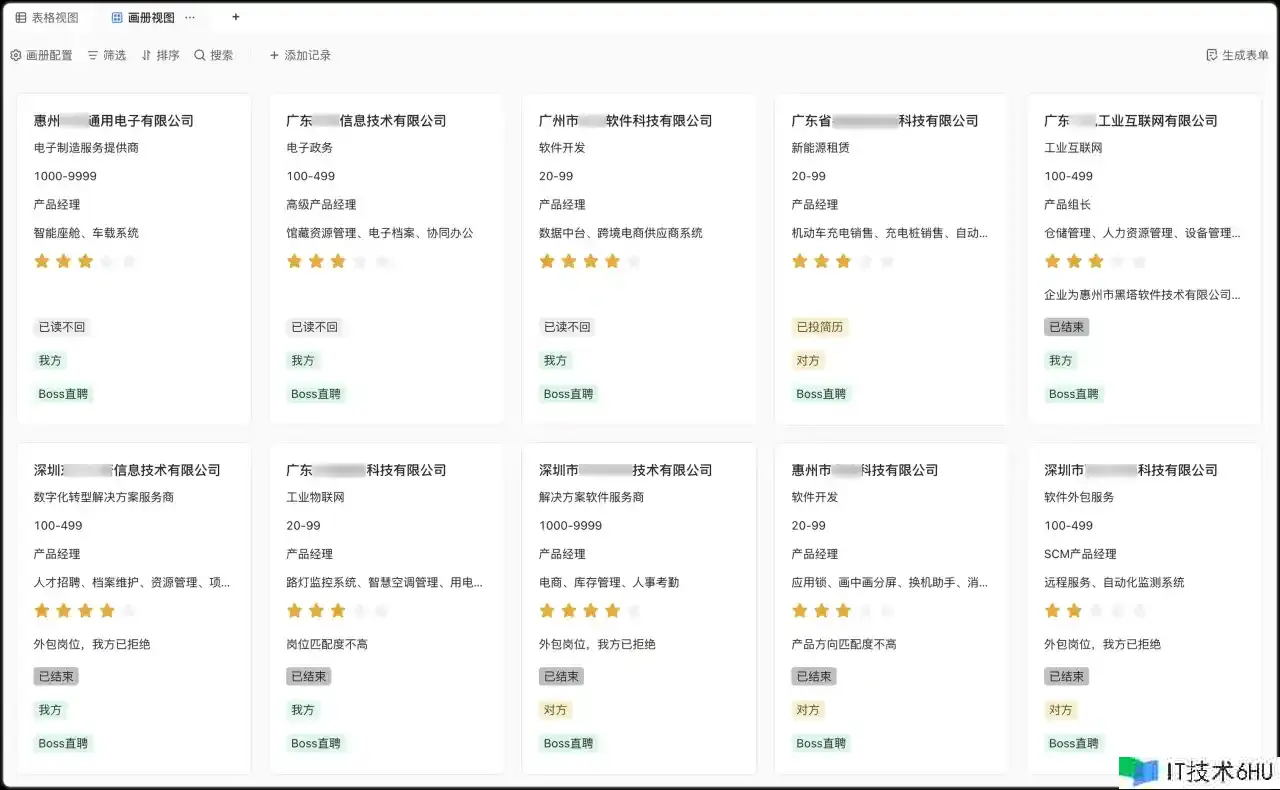This screenshot has width=1280, height=790.
Task: Open 画册视图 tab's three-dot more menu
Action: [x=190, y=18]
